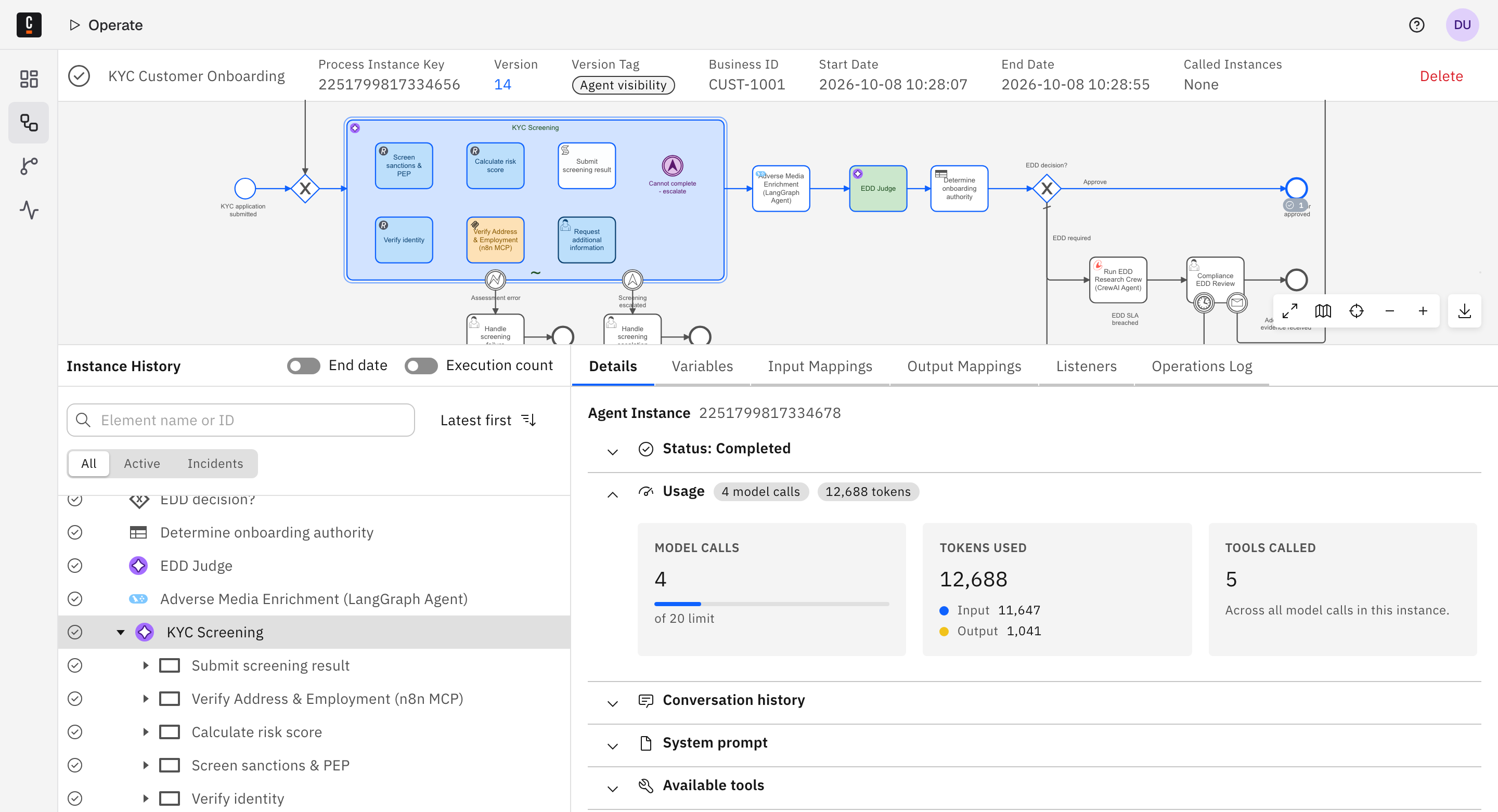
Task: Select the EDD Judge task in diagram
Action: (877, 188)
